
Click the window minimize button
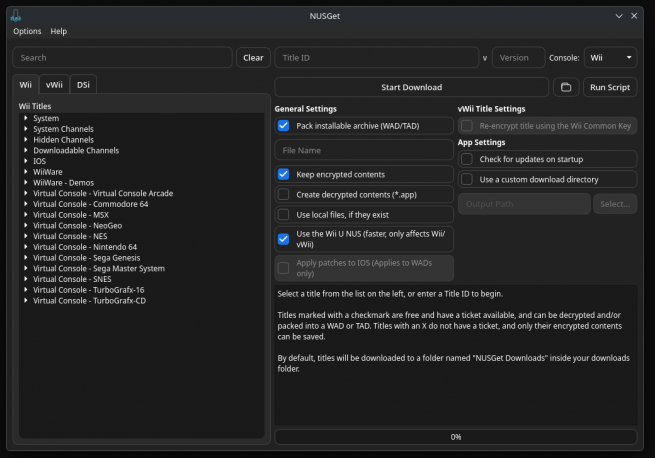tap(617, 16)
